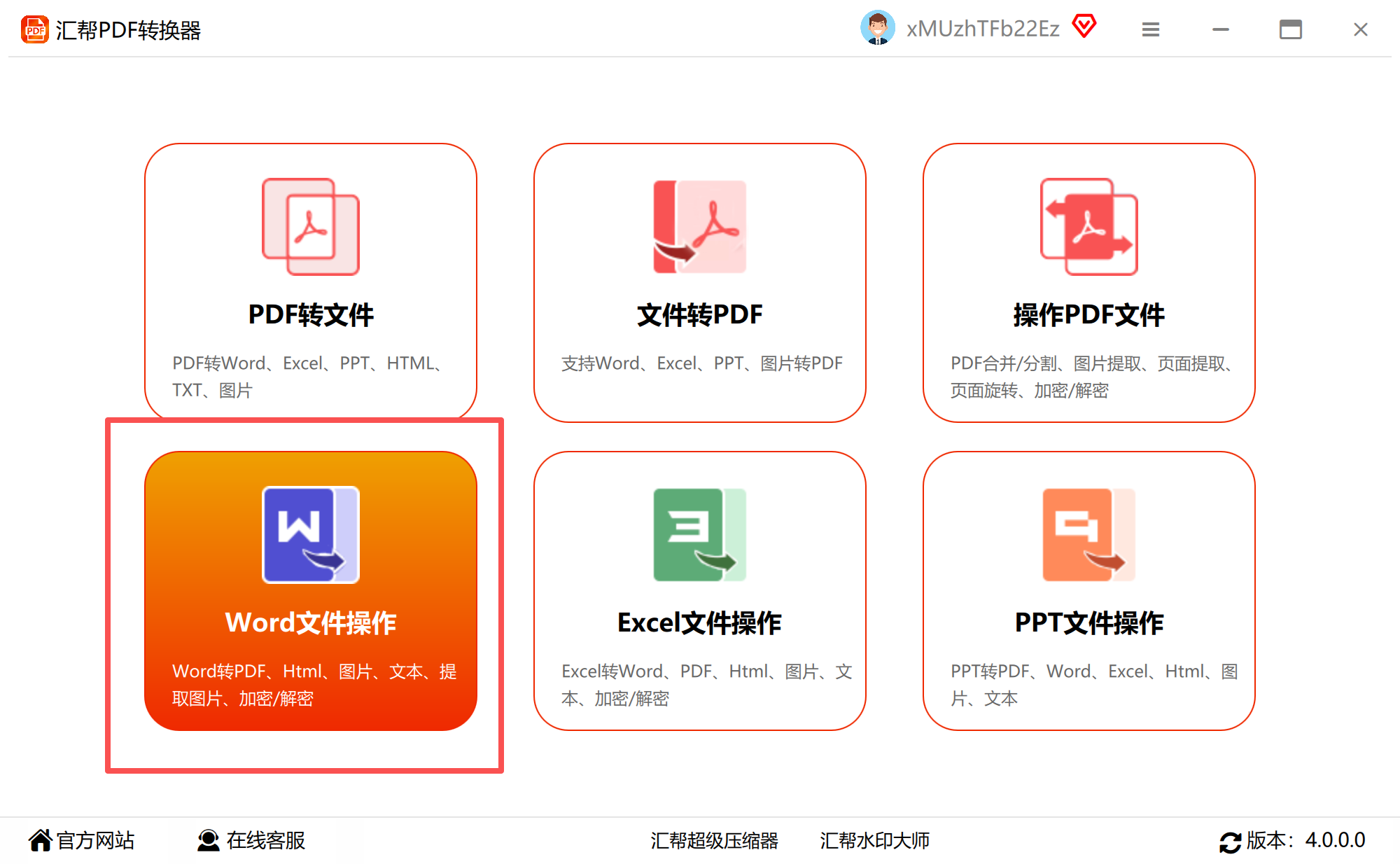This screenshot has width=1400, height=864.
Task: Click the red VIP diamond badge
Action: tap(1084, 27)
